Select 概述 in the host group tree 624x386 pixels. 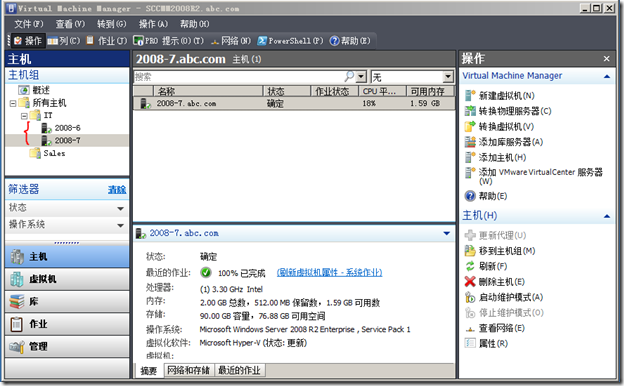(x=34, y=90)
